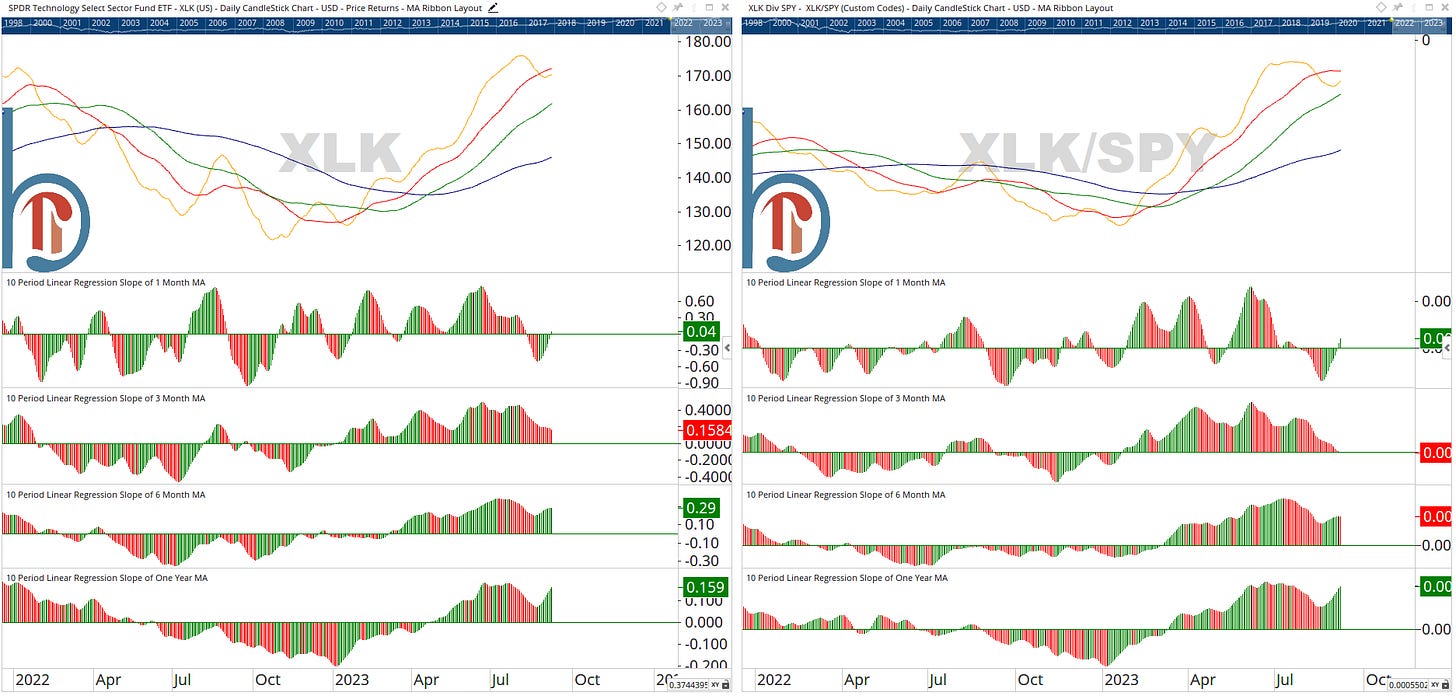
Task: Click XLK/SPY '3 Month MA' slope indicator label
Action: [845, 398]
